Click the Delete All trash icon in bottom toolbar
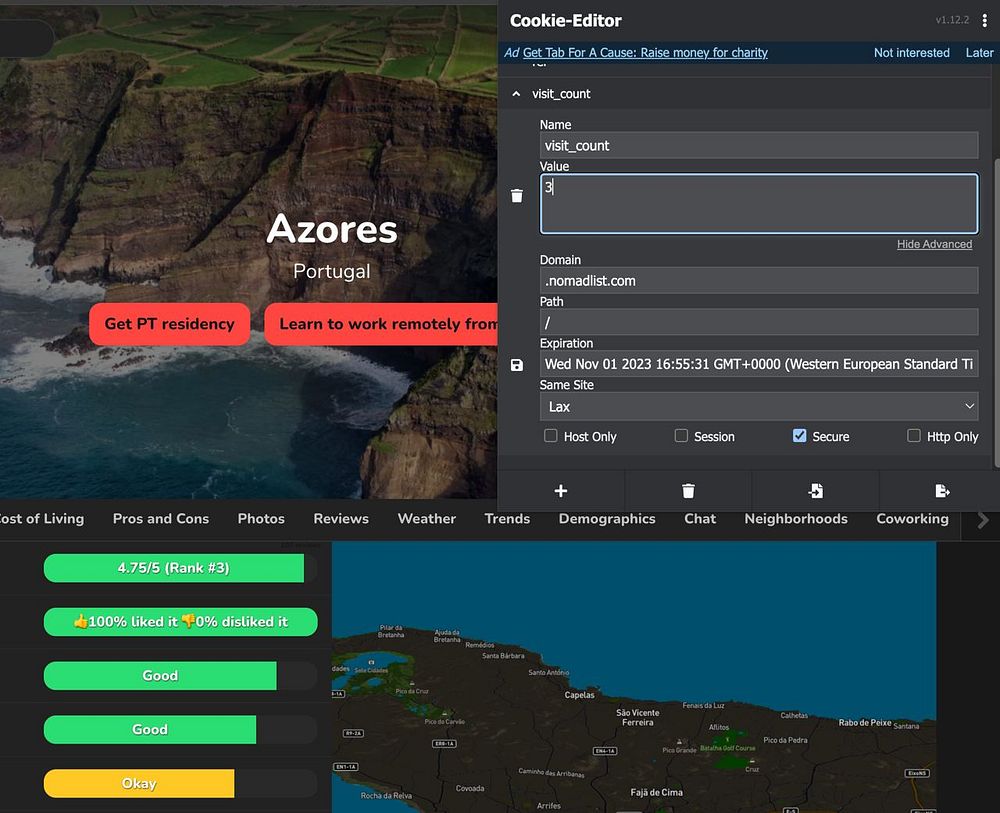1000x813 pixels. point(688,491)
